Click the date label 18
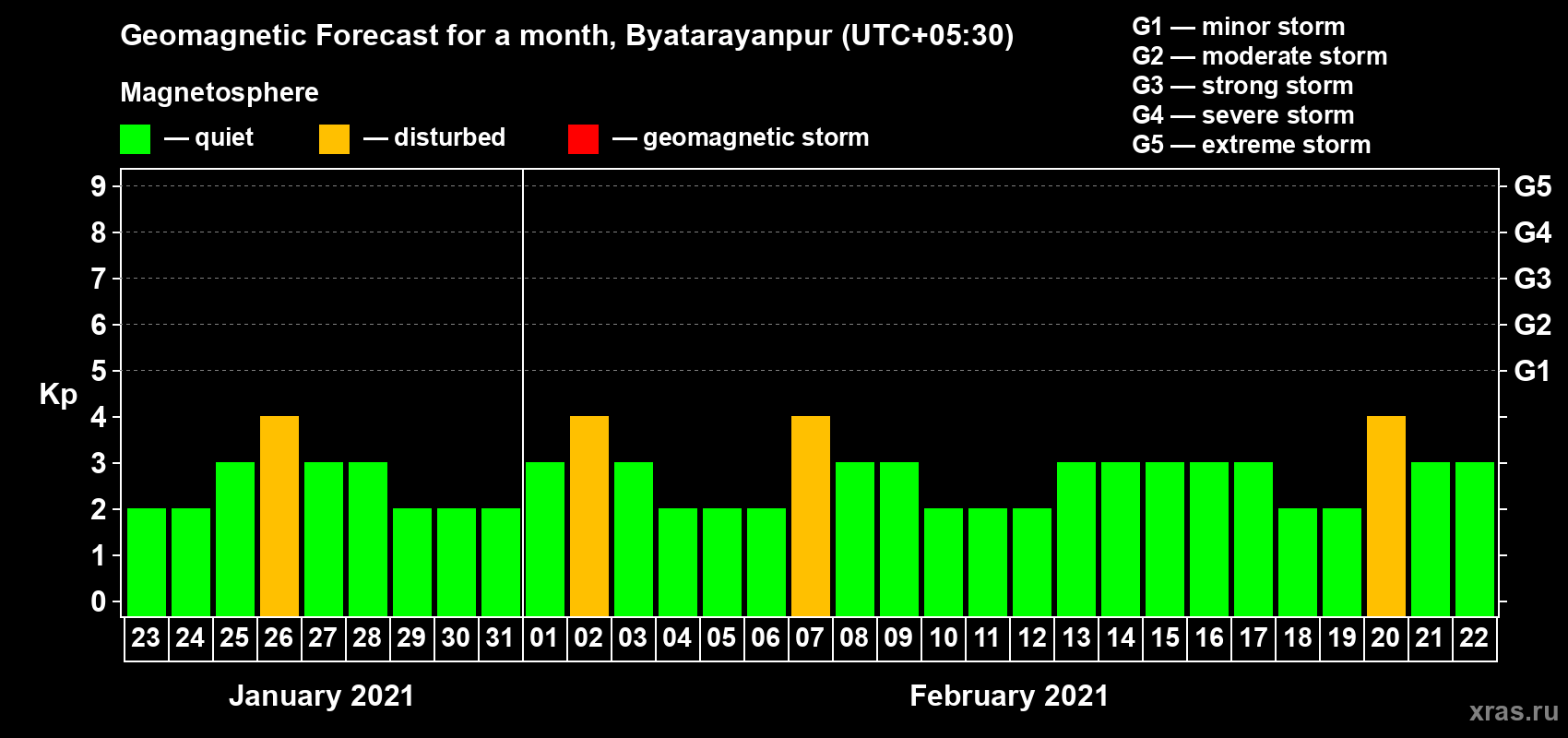 tap(1297, 637)
